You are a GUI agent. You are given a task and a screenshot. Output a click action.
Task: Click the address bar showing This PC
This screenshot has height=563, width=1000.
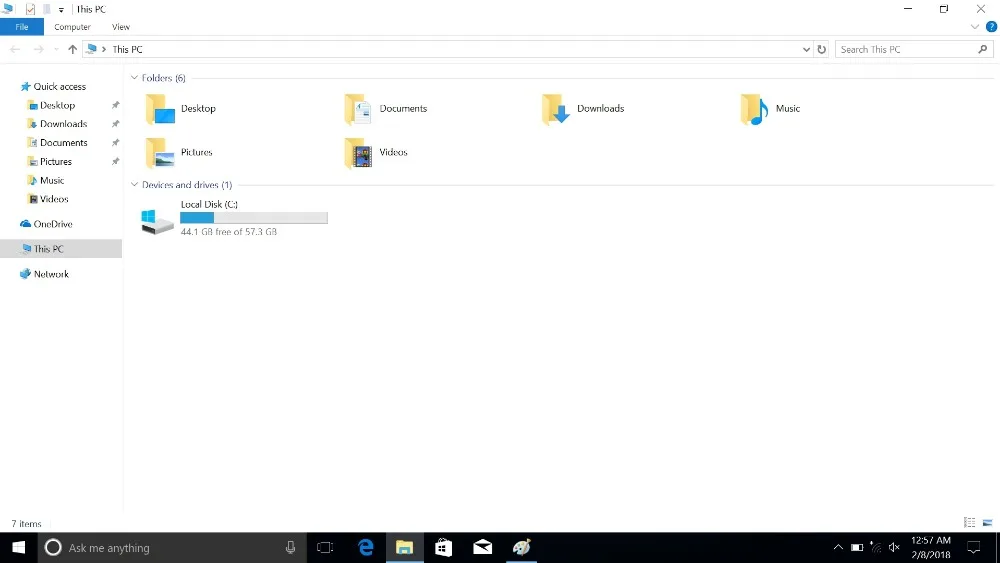[x=446, y=49]
